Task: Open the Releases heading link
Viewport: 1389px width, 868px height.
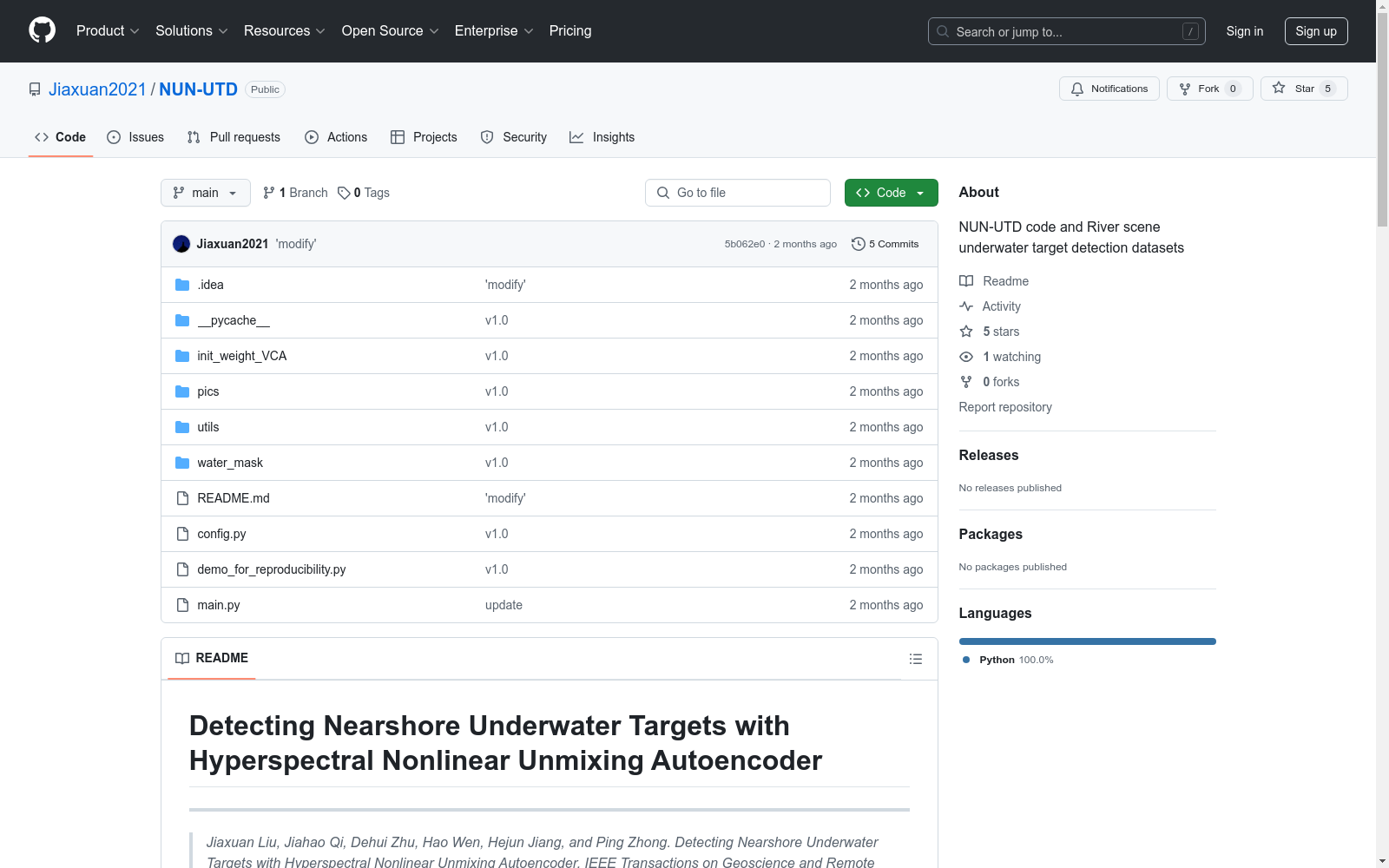Action: pos(989,455)
